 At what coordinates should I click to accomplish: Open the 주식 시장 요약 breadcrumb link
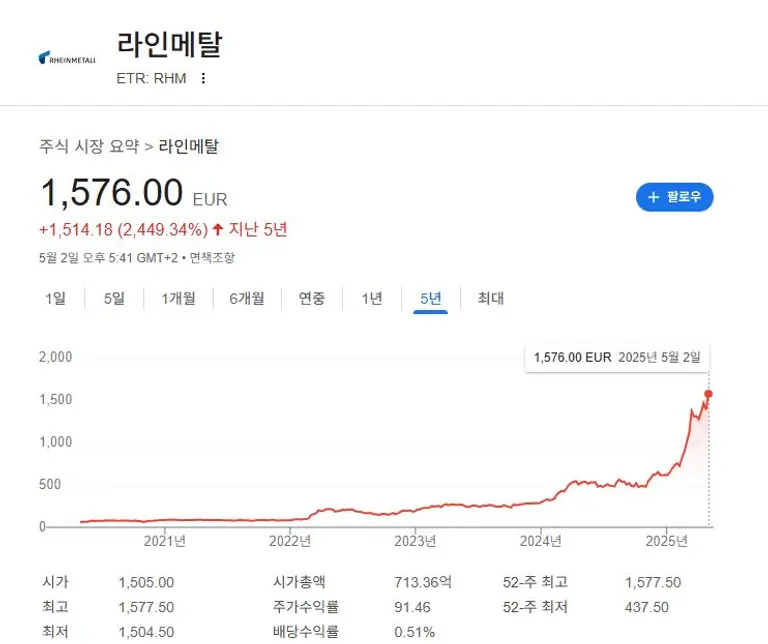click(x=89, y=146)
